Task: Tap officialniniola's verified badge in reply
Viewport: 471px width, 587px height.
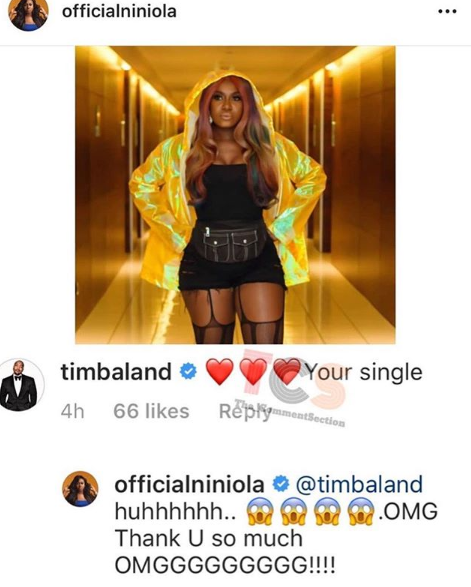Action: (x=280, y=484)
